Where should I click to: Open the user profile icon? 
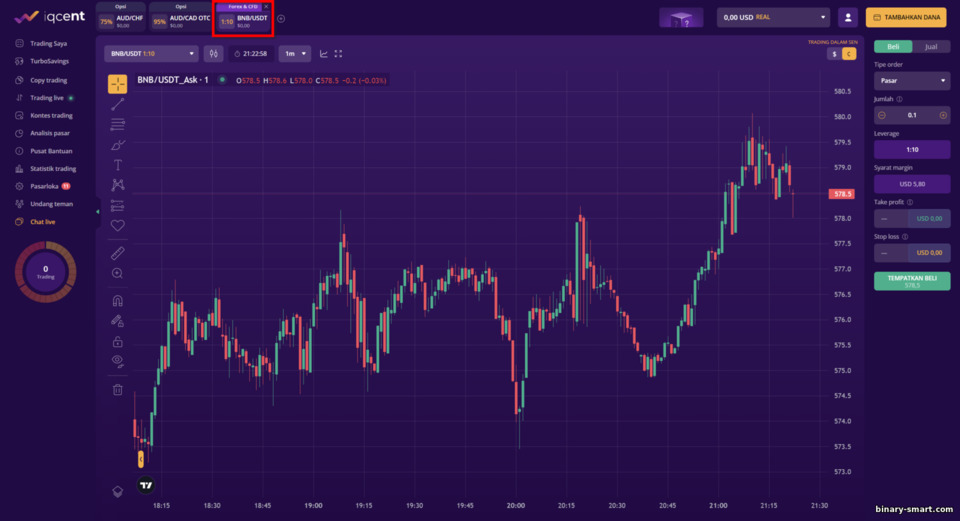click(848, 18)
